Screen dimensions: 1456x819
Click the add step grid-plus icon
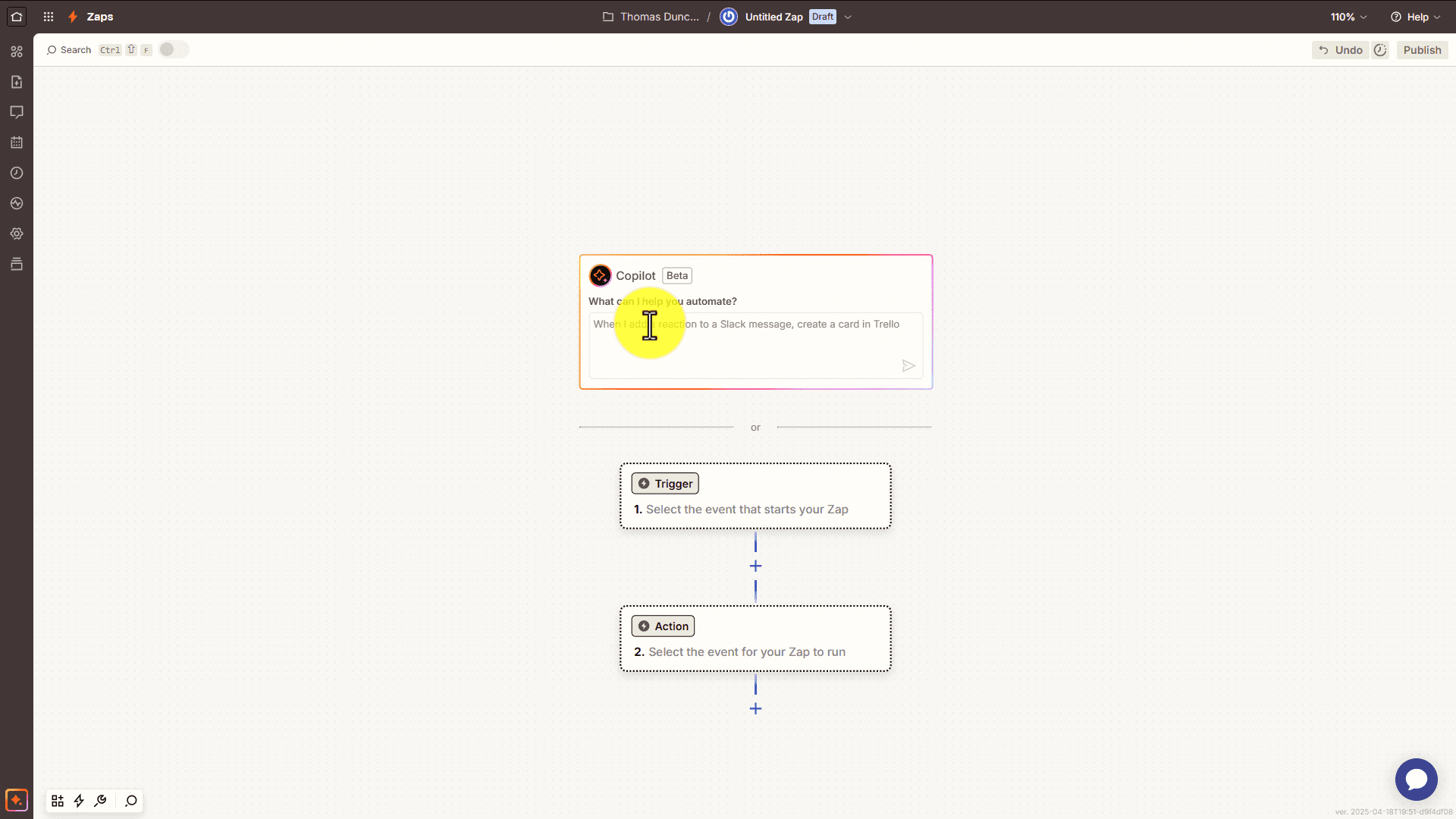point(58,801)
